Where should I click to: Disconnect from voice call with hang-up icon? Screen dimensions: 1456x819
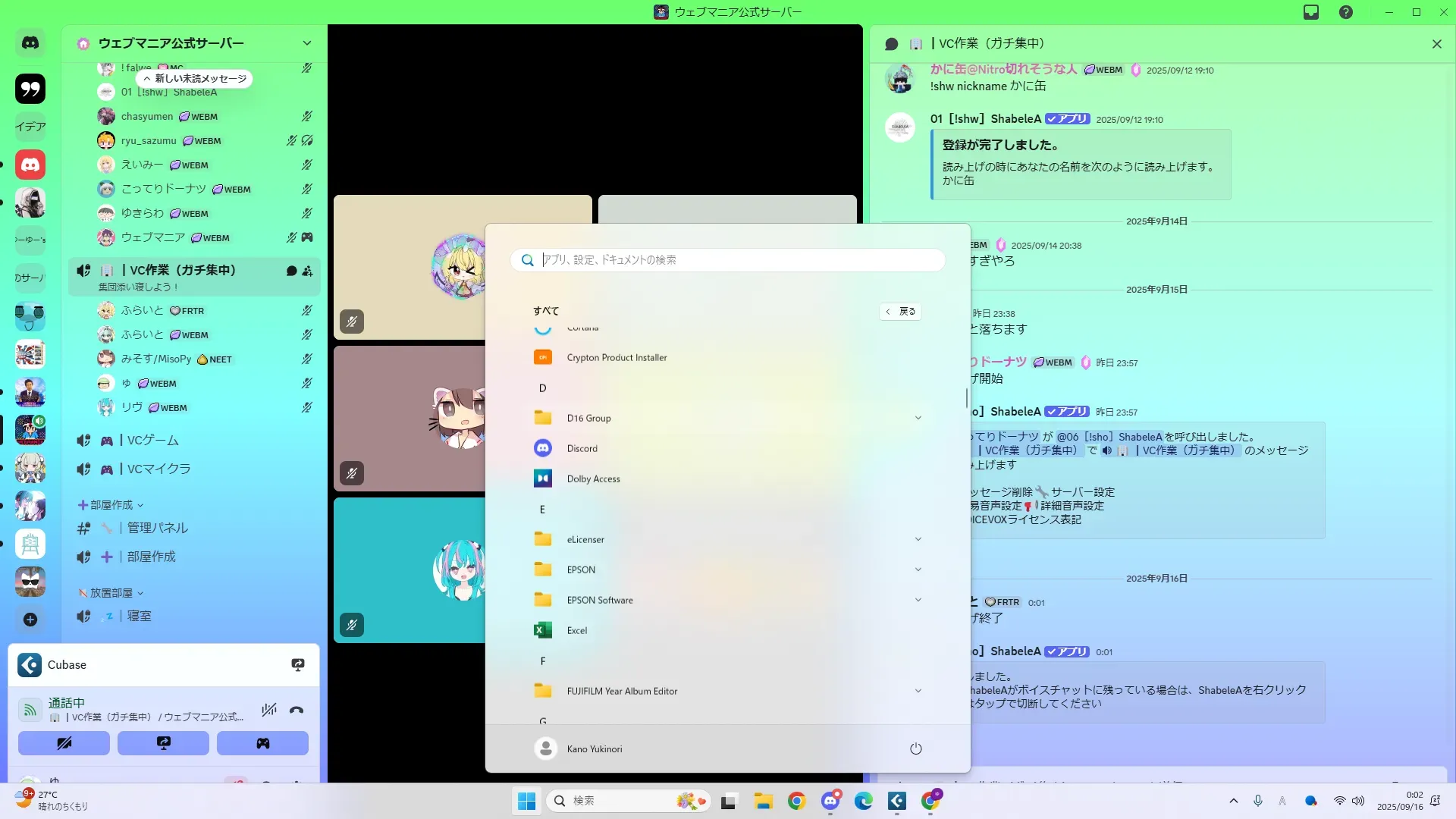pos(297,710)
